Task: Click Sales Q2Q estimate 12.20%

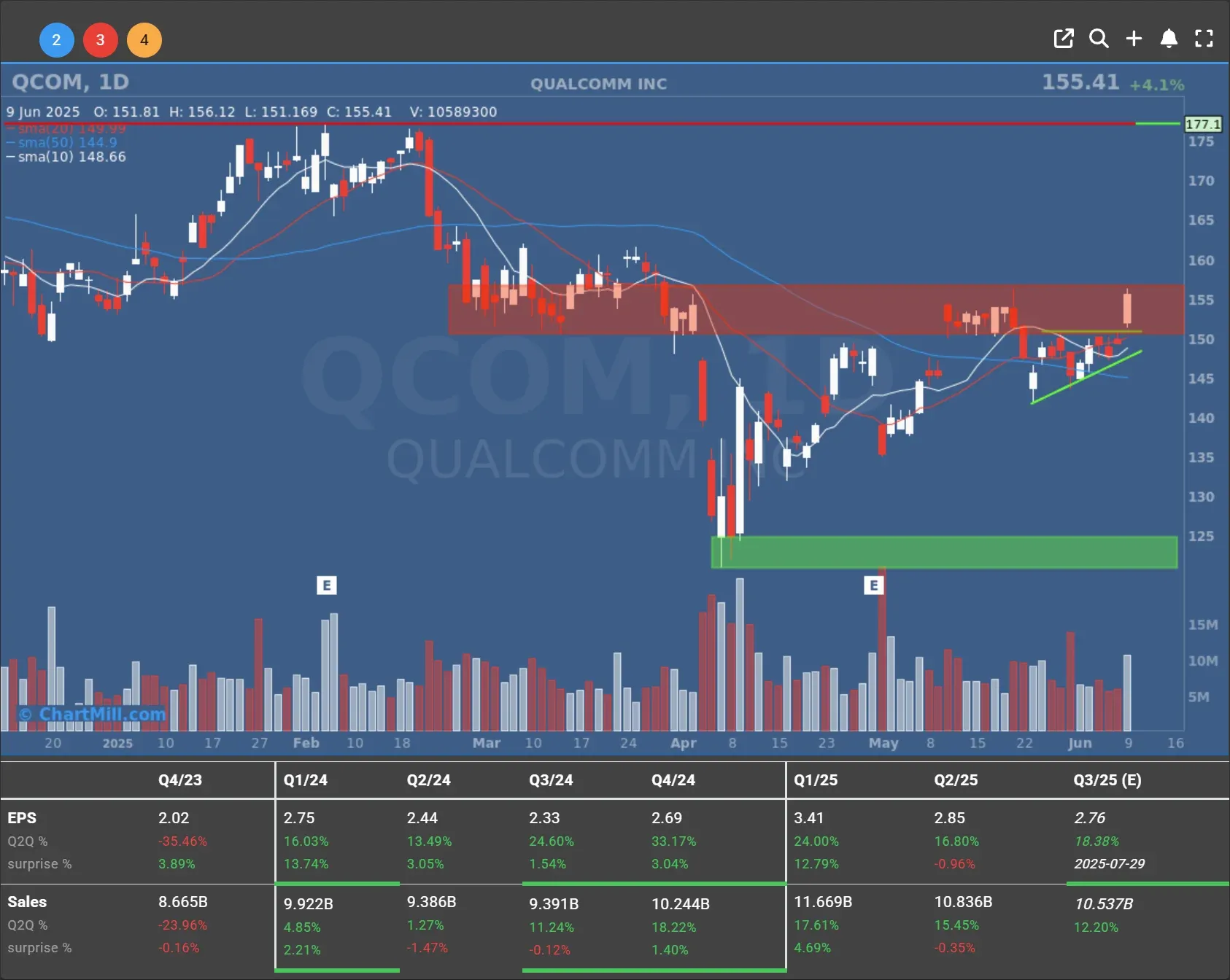Action: point(1096,927)
